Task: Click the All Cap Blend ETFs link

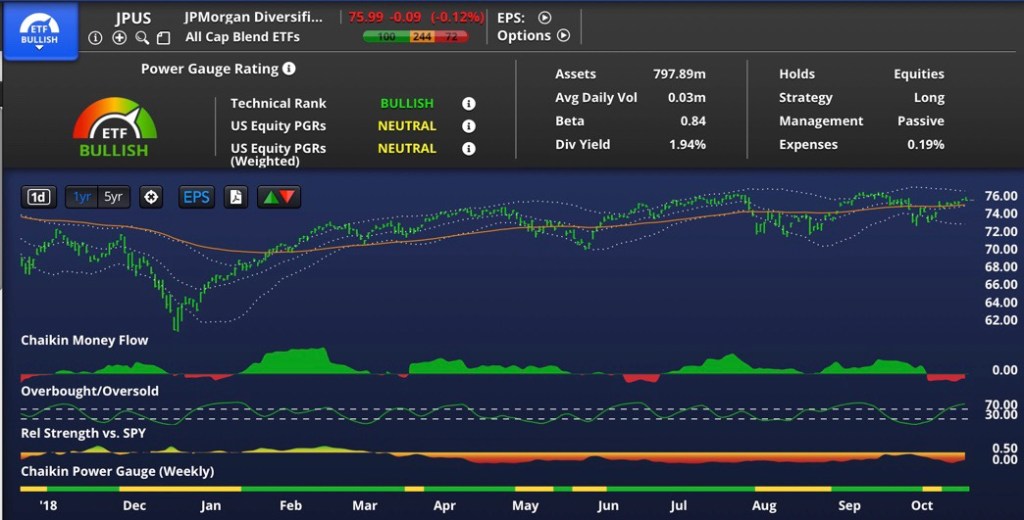Action: click(x=242, y=37)
